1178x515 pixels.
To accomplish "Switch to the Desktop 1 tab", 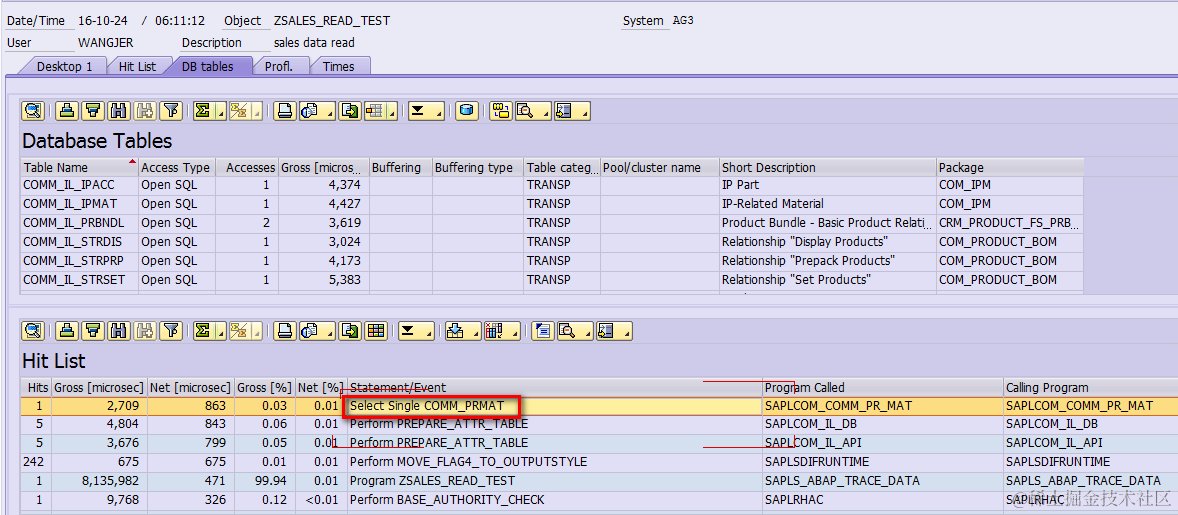I will click(65, 66).
